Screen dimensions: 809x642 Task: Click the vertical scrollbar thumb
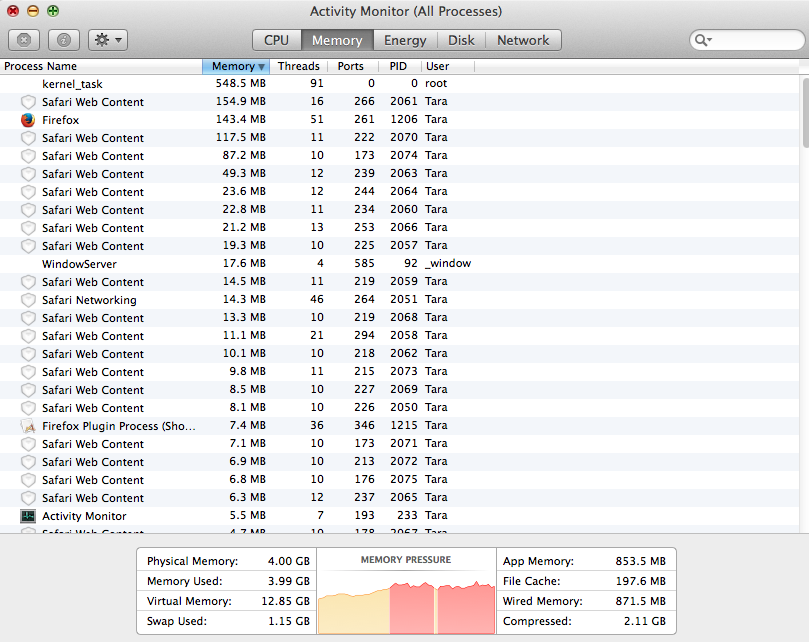805,113
